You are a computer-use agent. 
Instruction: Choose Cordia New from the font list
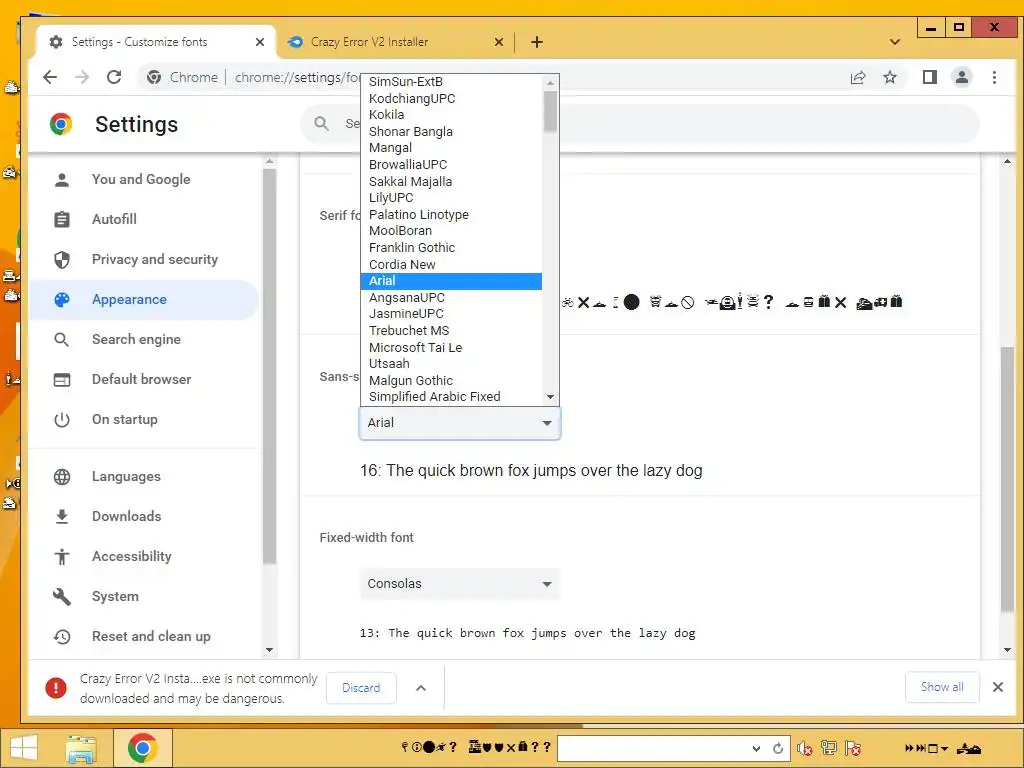point(451,264)
